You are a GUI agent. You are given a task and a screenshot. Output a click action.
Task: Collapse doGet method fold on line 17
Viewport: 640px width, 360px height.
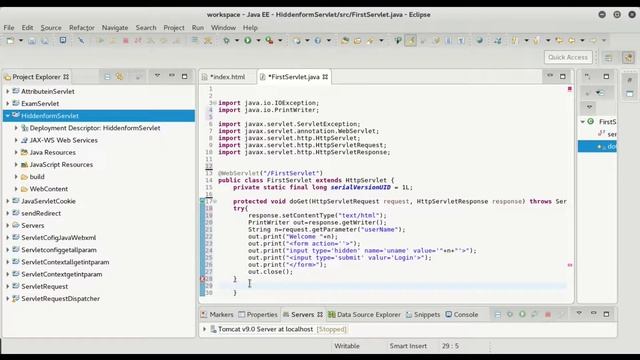tap(216, 201)
